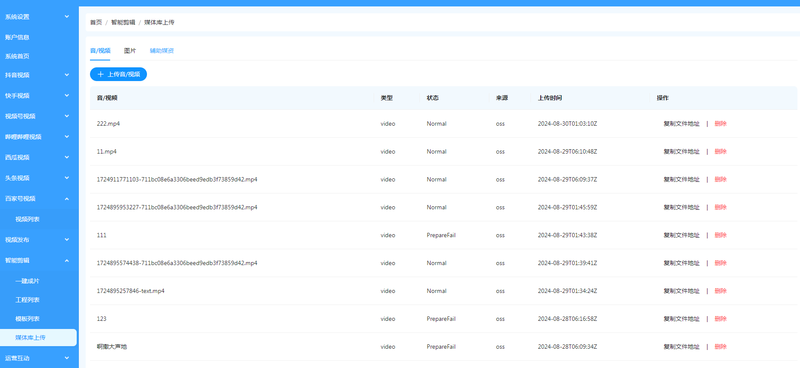Delete the 1724911771103 video row

pos(720,179)
